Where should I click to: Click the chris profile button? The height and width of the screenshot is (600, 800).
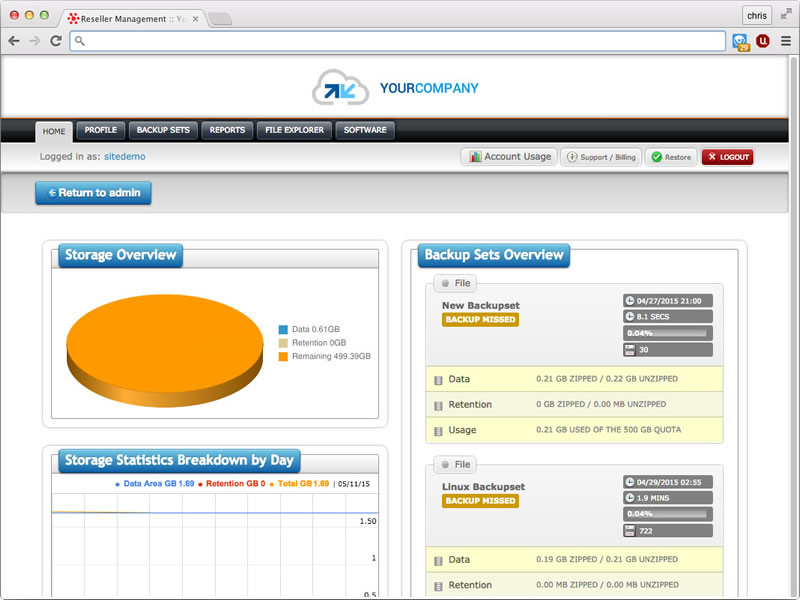pos(757,16)
